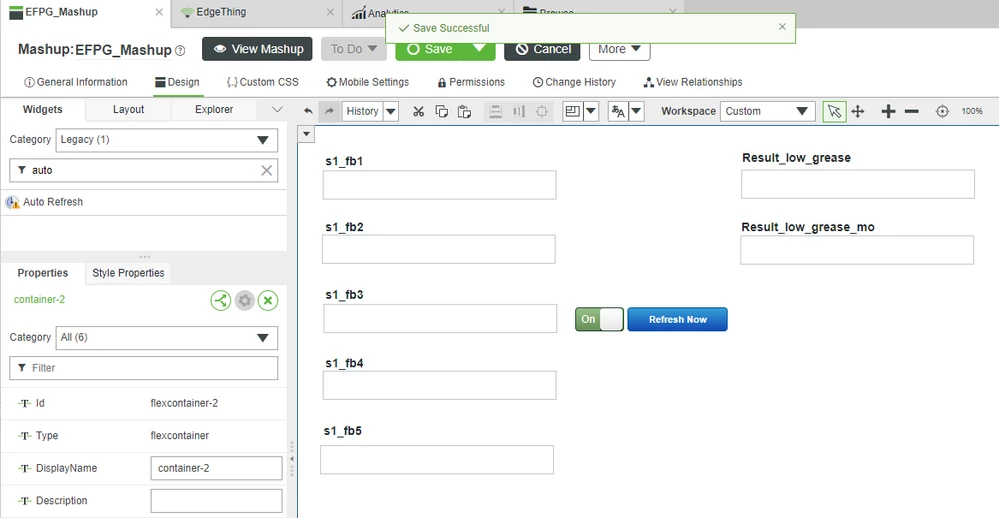This screenshot has width=999, height=518.
Task: Switch to the Layout panel tab
Action: pos(128,110)
